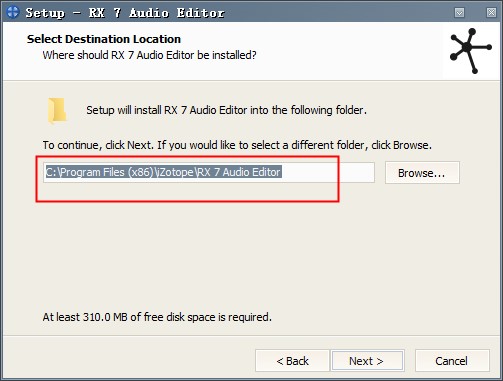Click the 'To continue, click Next' instruction text

pyautogui.click(x=98, y=145)
